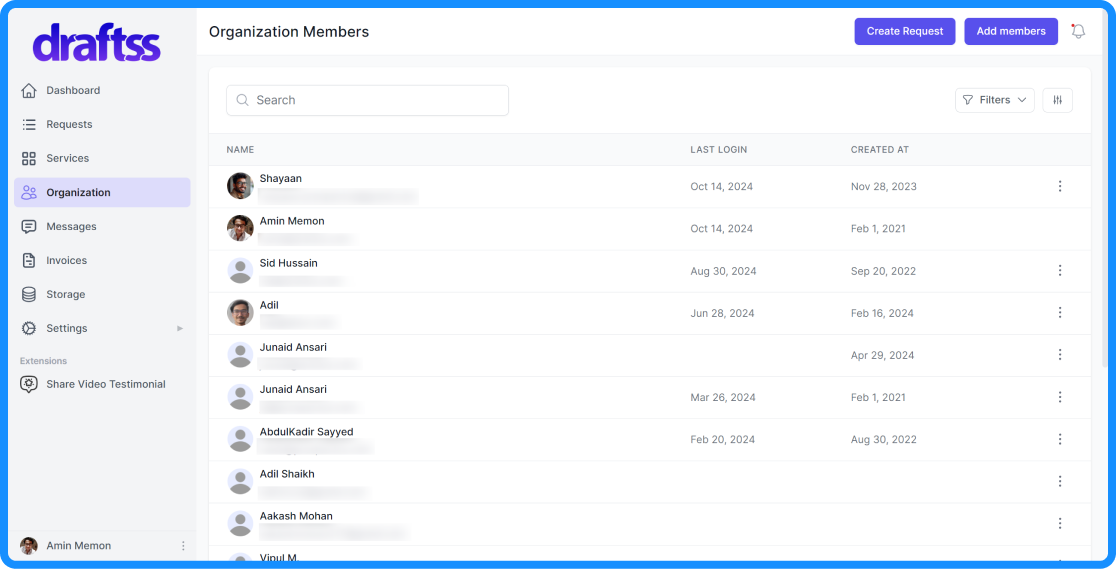Screen dimensions: 1116x569
Task: Click the Storage cylinder icon
Action: click(x=29, y=295)
